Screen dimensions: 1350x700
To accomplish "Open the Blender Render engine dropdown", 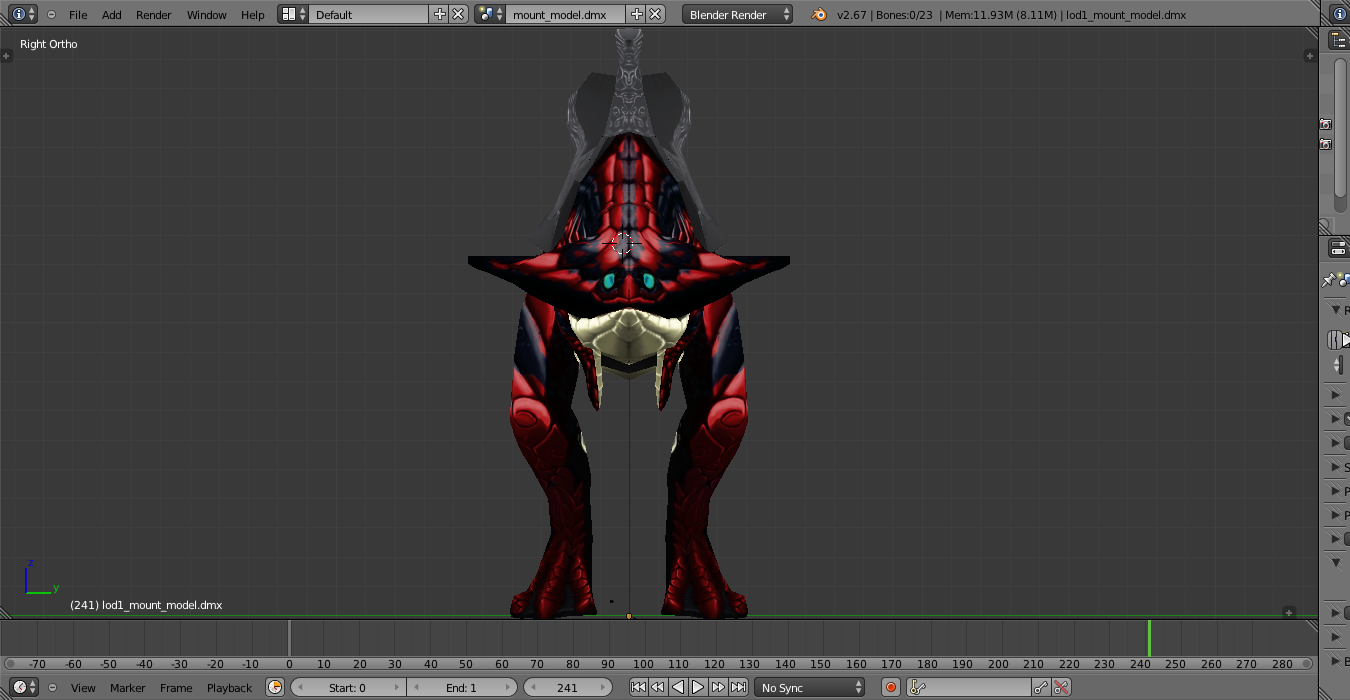I will [737, 14].
